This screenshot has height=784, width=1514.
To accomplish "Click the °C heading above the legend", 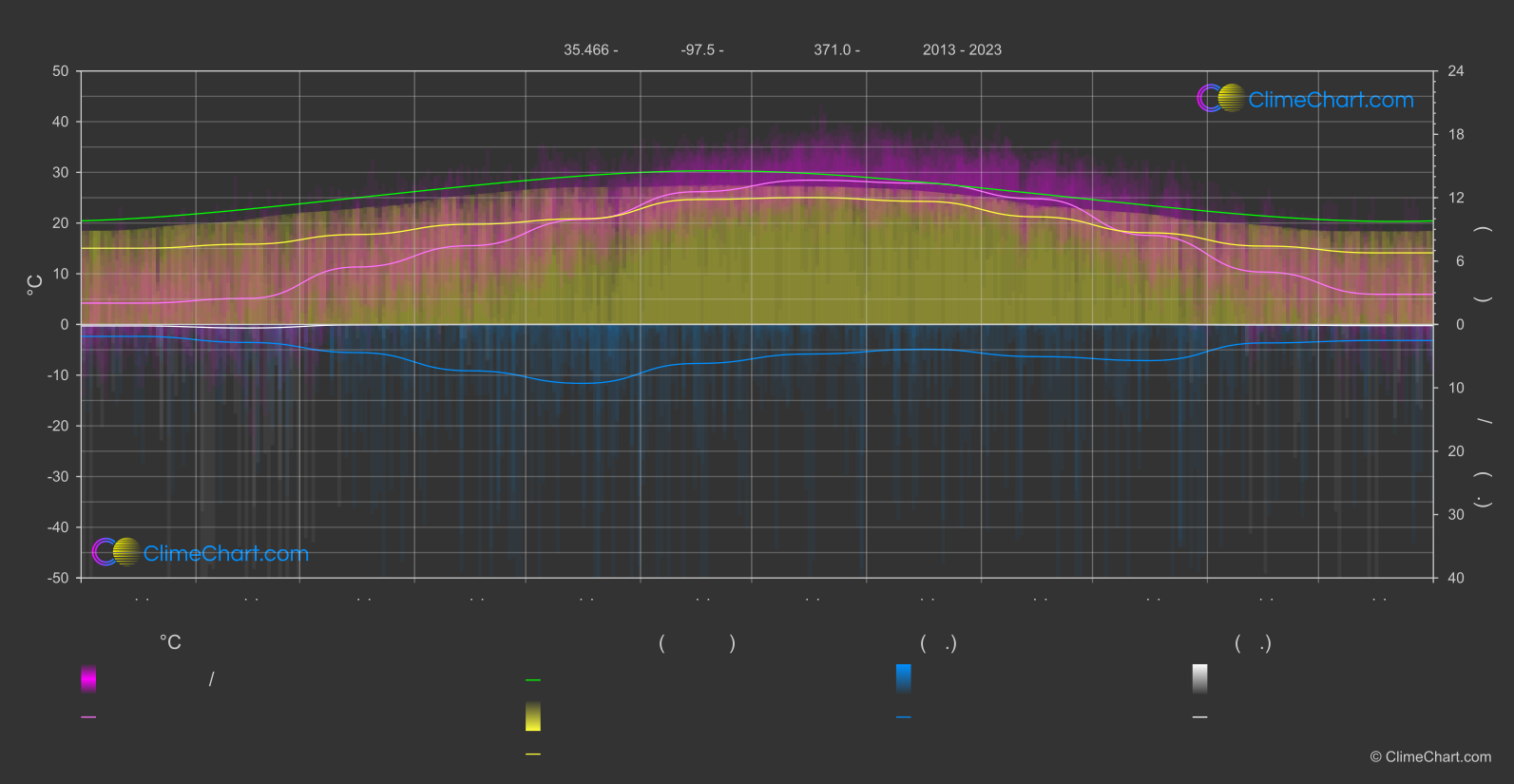I will (x=170, y=643).
